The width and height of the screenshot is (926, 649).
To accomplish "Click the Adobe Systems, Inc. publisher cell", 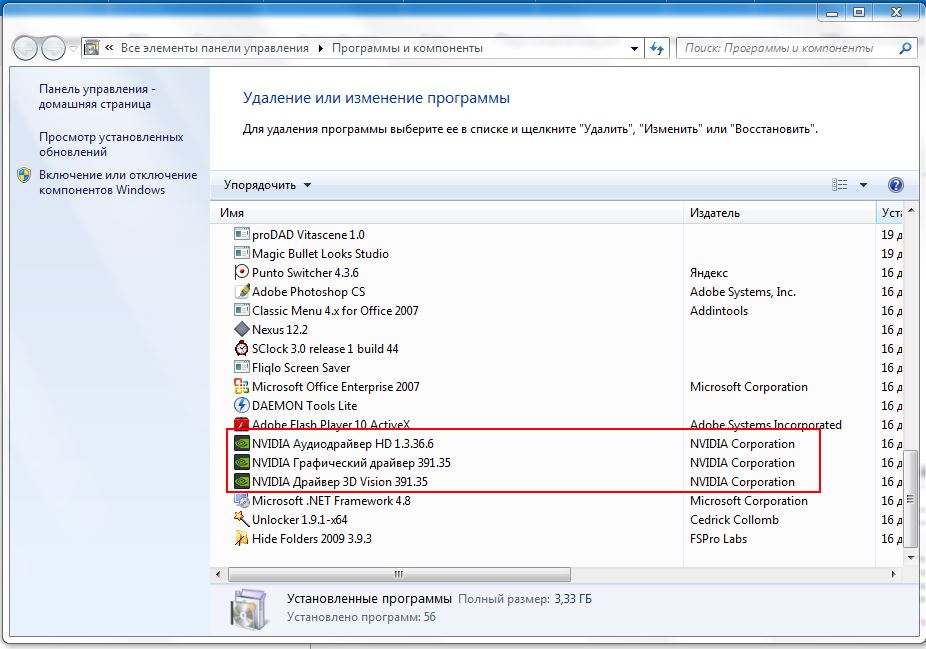I will click(743, 292).
